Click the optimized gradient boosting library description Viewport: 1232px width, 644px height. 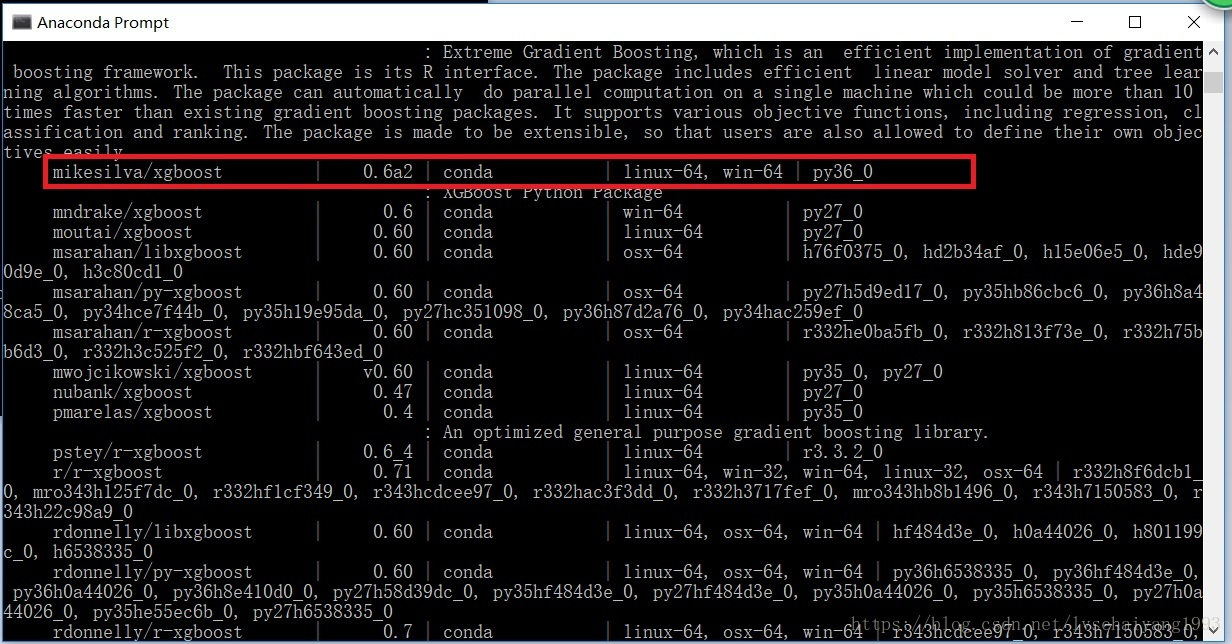click(x=715, y=432)
